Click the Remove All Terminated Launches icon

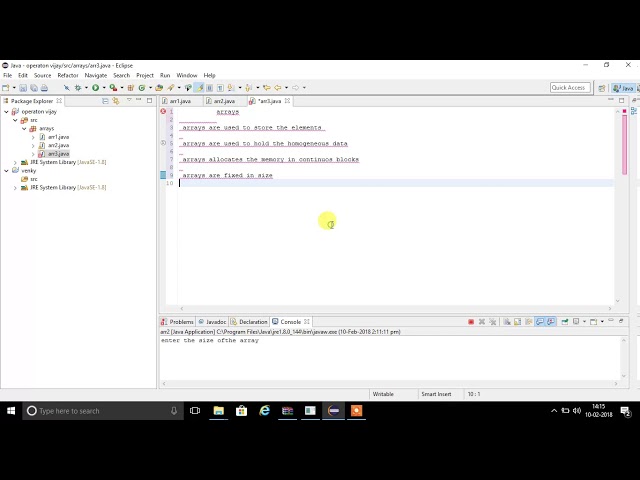click(x=493, y=322)
